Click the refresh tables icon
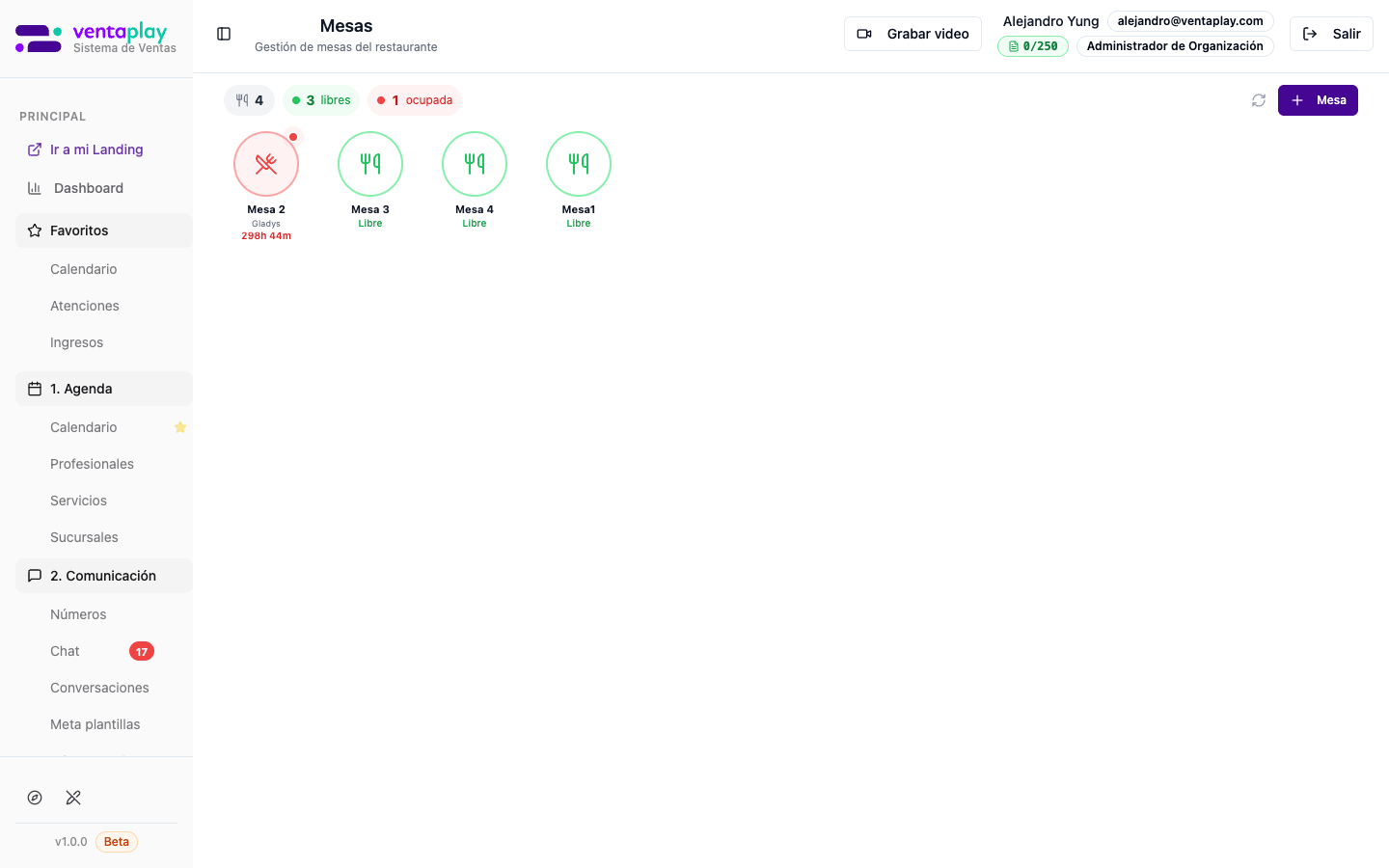 (x=1259, y=100)
